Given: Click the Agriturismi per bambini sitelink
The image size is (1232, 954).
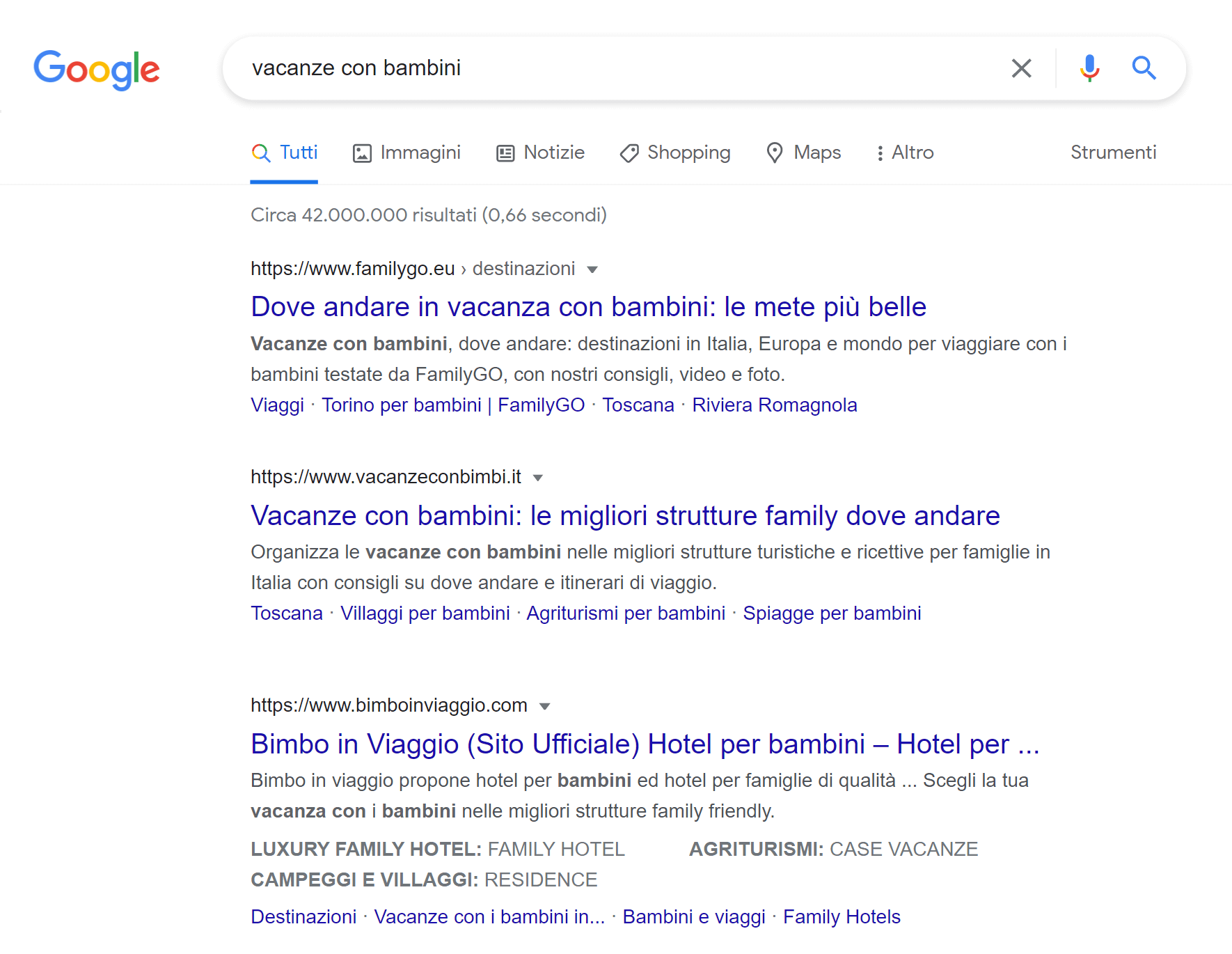Looking at the screenshot, I should pos(626,613).
